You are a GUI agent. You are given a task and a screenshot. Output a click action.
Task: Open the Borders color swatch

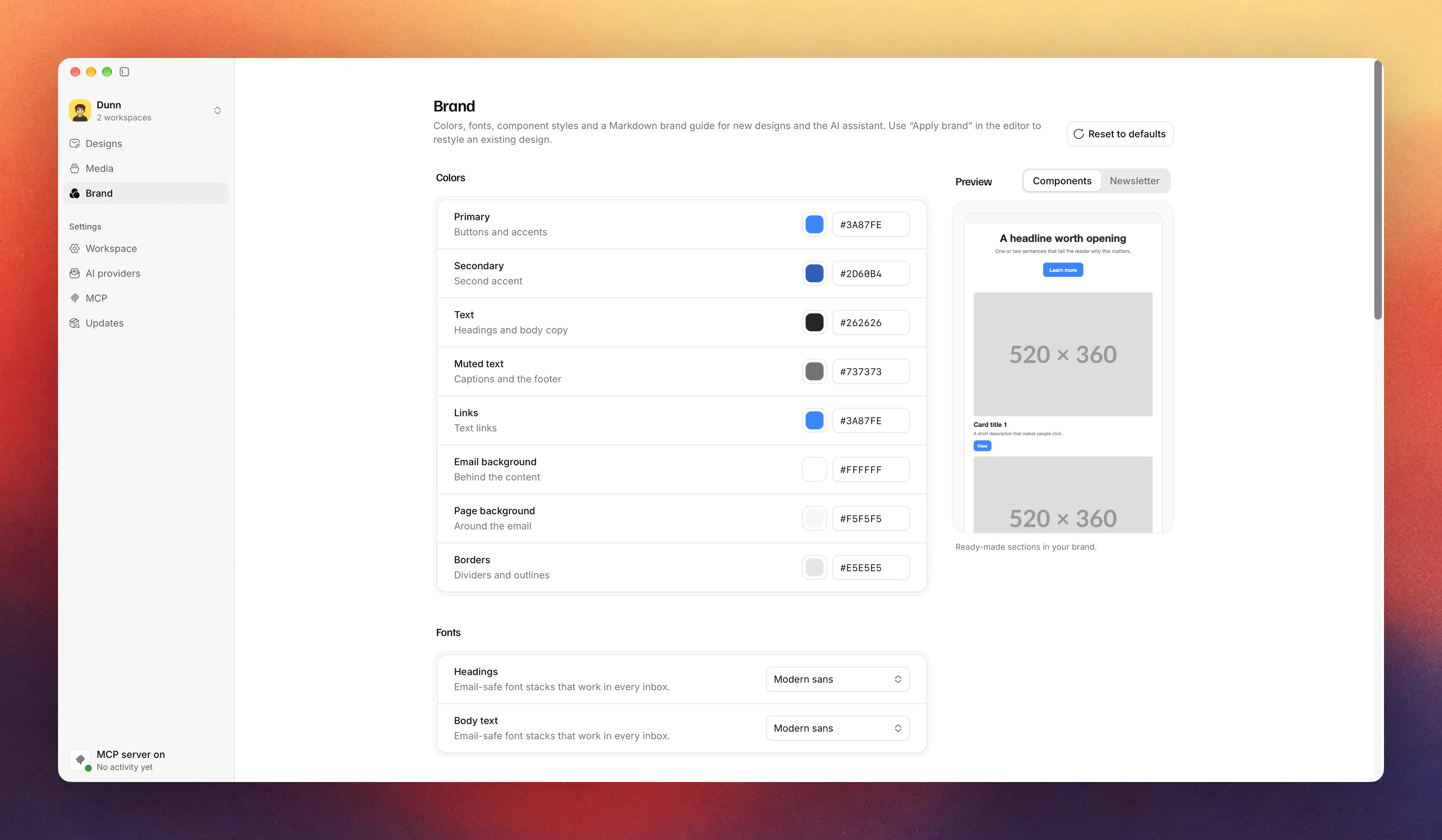point(814,567)
